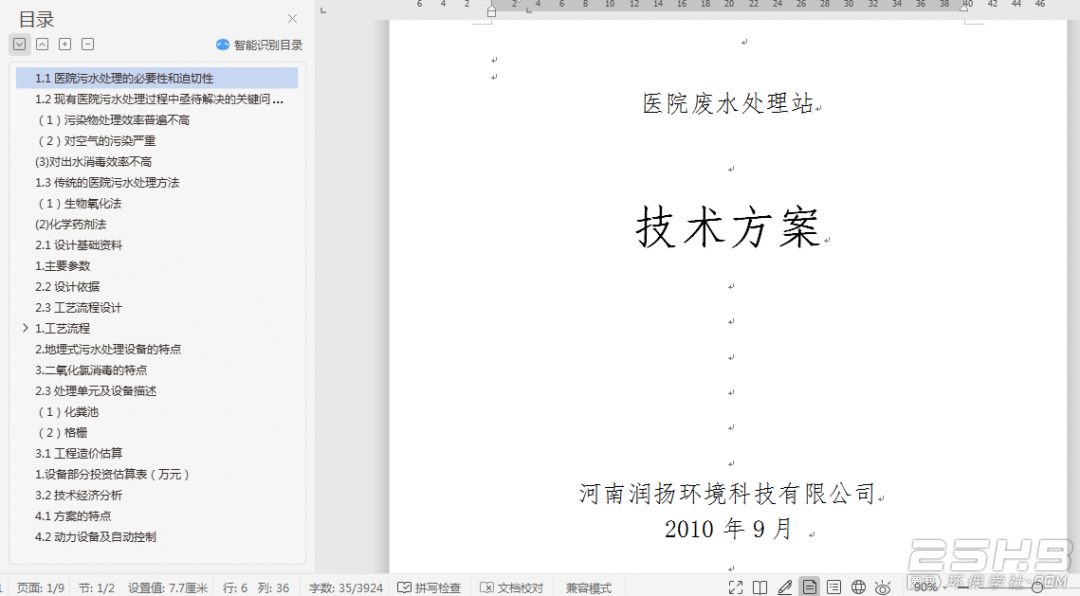This screenshot has width=1080, height=596.
Task: Click the large heading 技术方案
Action: (728, 227)
